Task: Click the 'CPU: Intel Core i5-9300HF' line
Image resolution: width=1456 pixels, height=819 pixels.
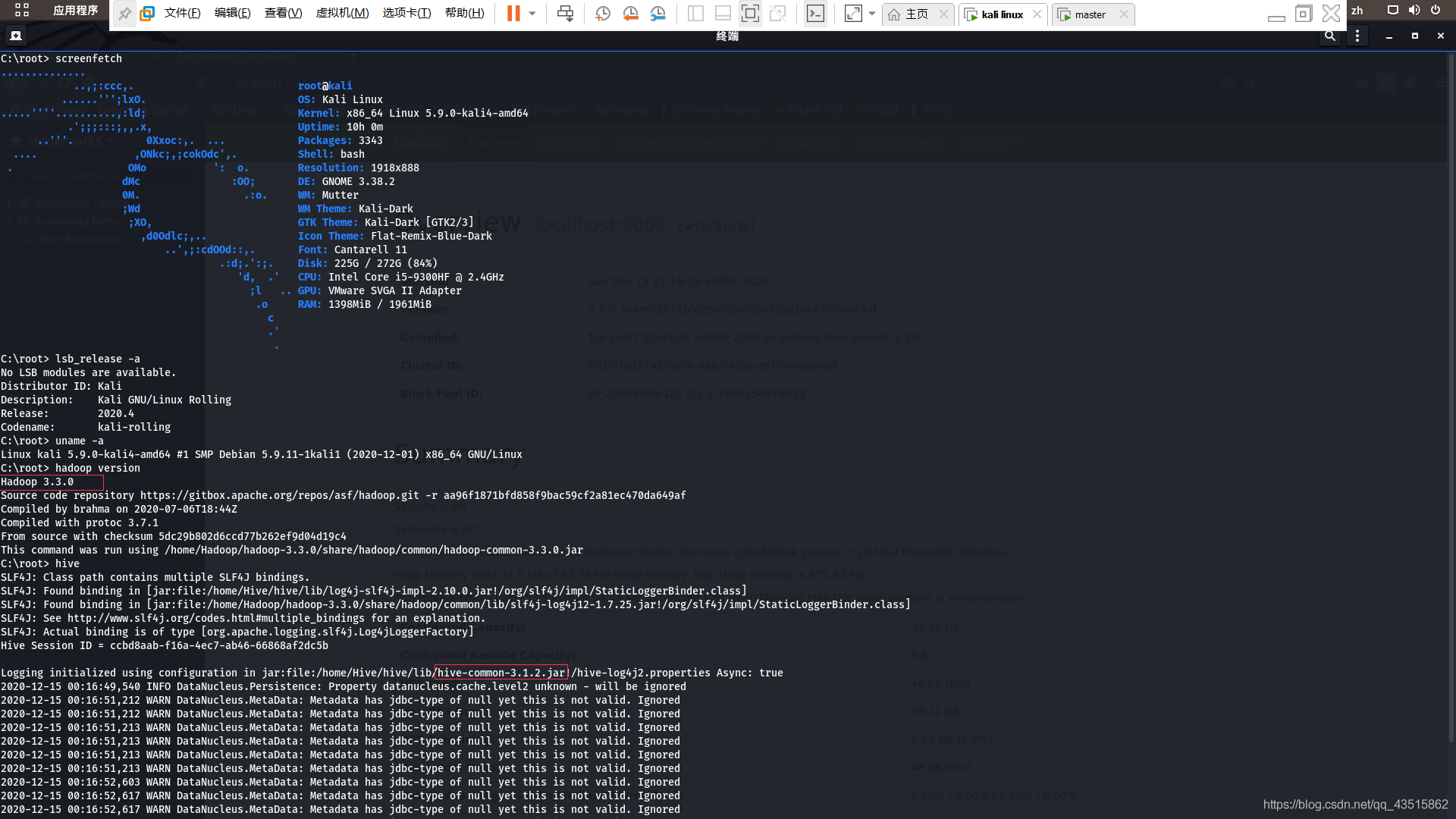Action: point(401,278)
